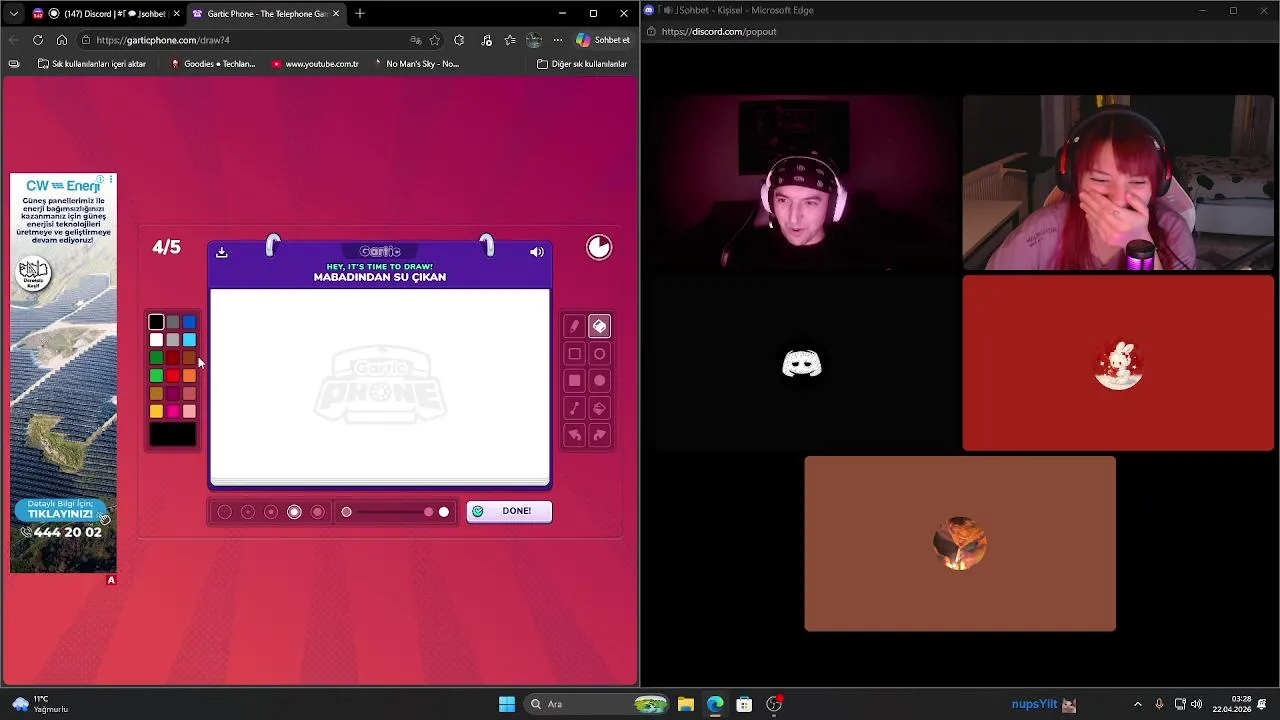Select the paint bucket Fill tool

[599, 408]
